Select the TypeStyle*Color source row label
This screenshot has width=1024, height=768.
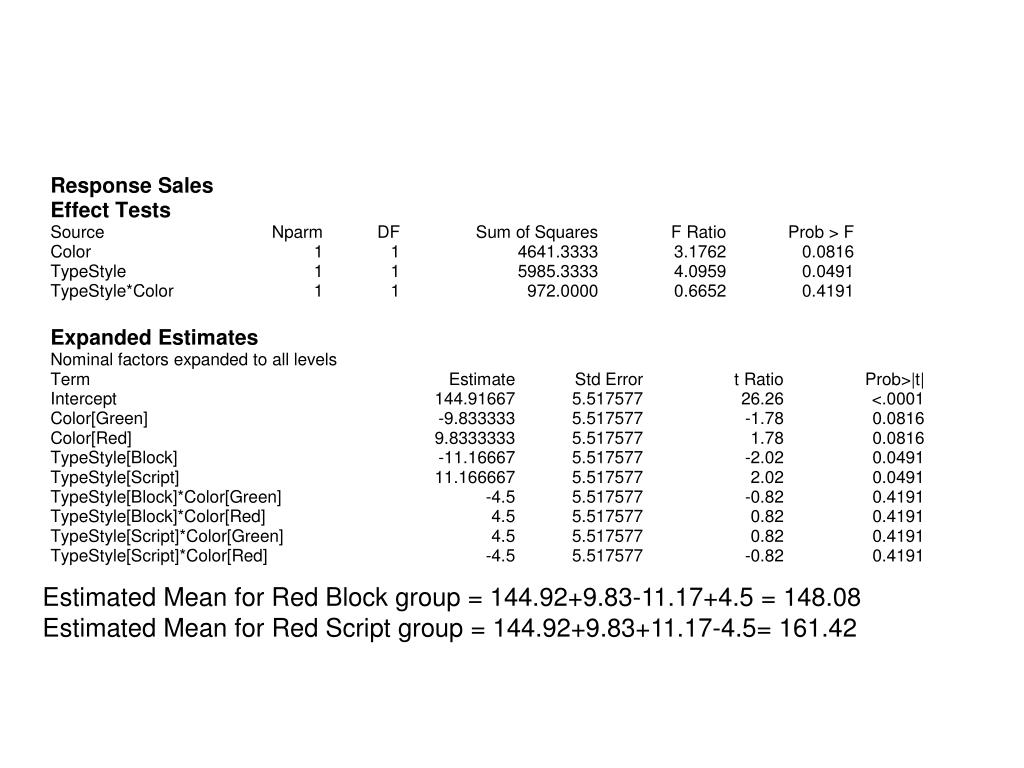pyautogui.click(x=112, y=291)
